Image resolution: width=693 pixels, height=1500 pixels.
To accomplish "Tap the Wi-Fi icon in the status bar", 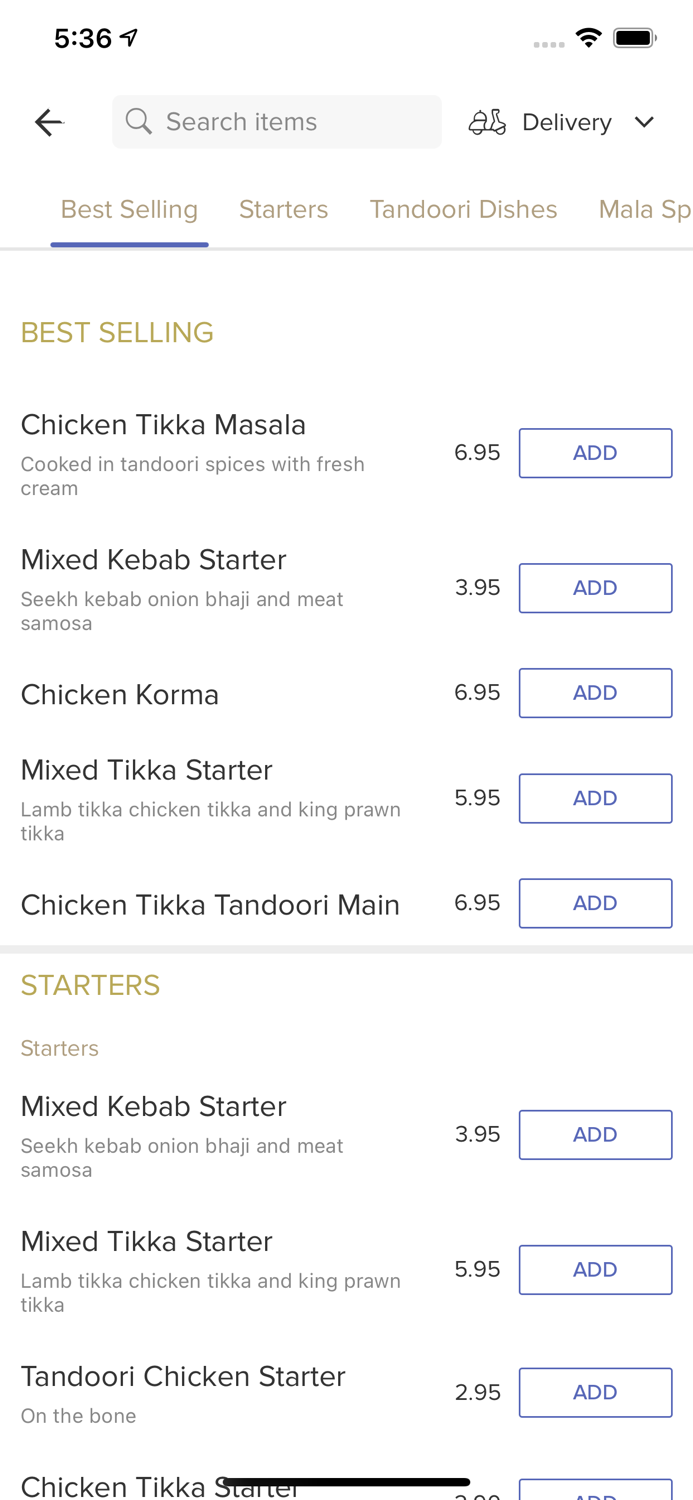I will pyautogui.click(x=589, y=36).
